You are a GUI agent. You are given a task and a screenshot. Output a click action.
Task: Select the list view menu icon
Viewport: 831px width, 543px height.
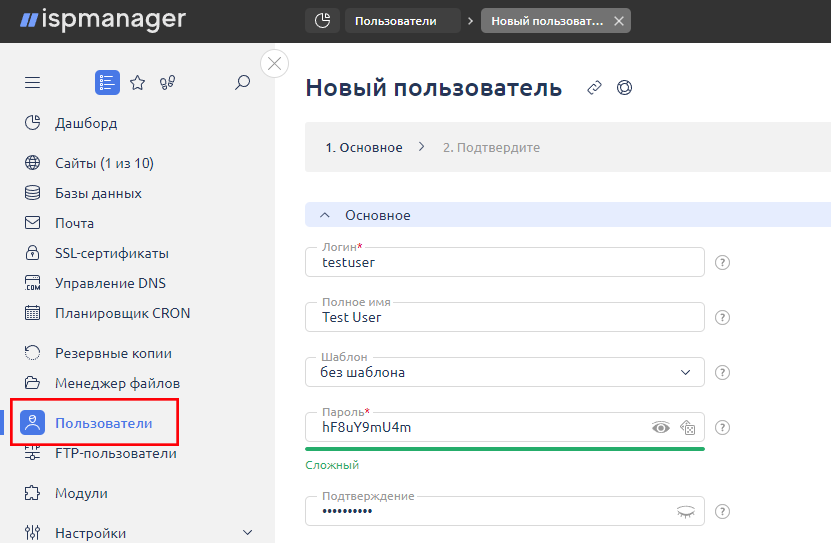[x=107, y=83]
